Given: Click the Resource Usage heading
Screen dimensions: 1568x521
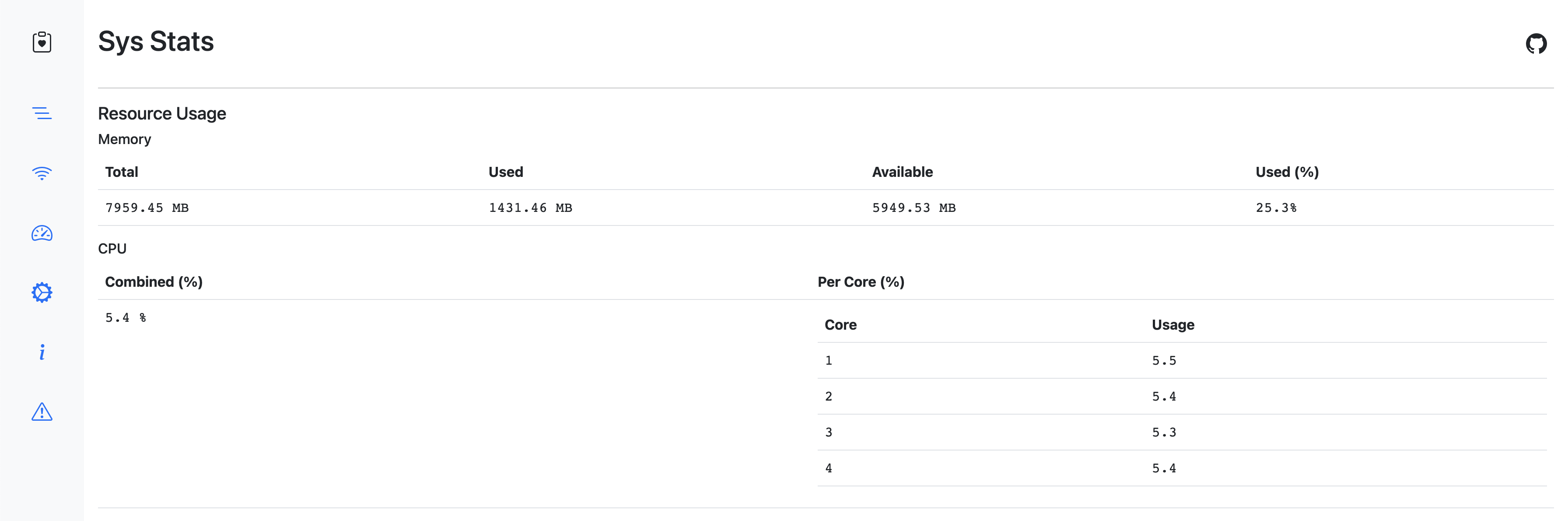Looking at the screenshot, I should pos(162,114).
